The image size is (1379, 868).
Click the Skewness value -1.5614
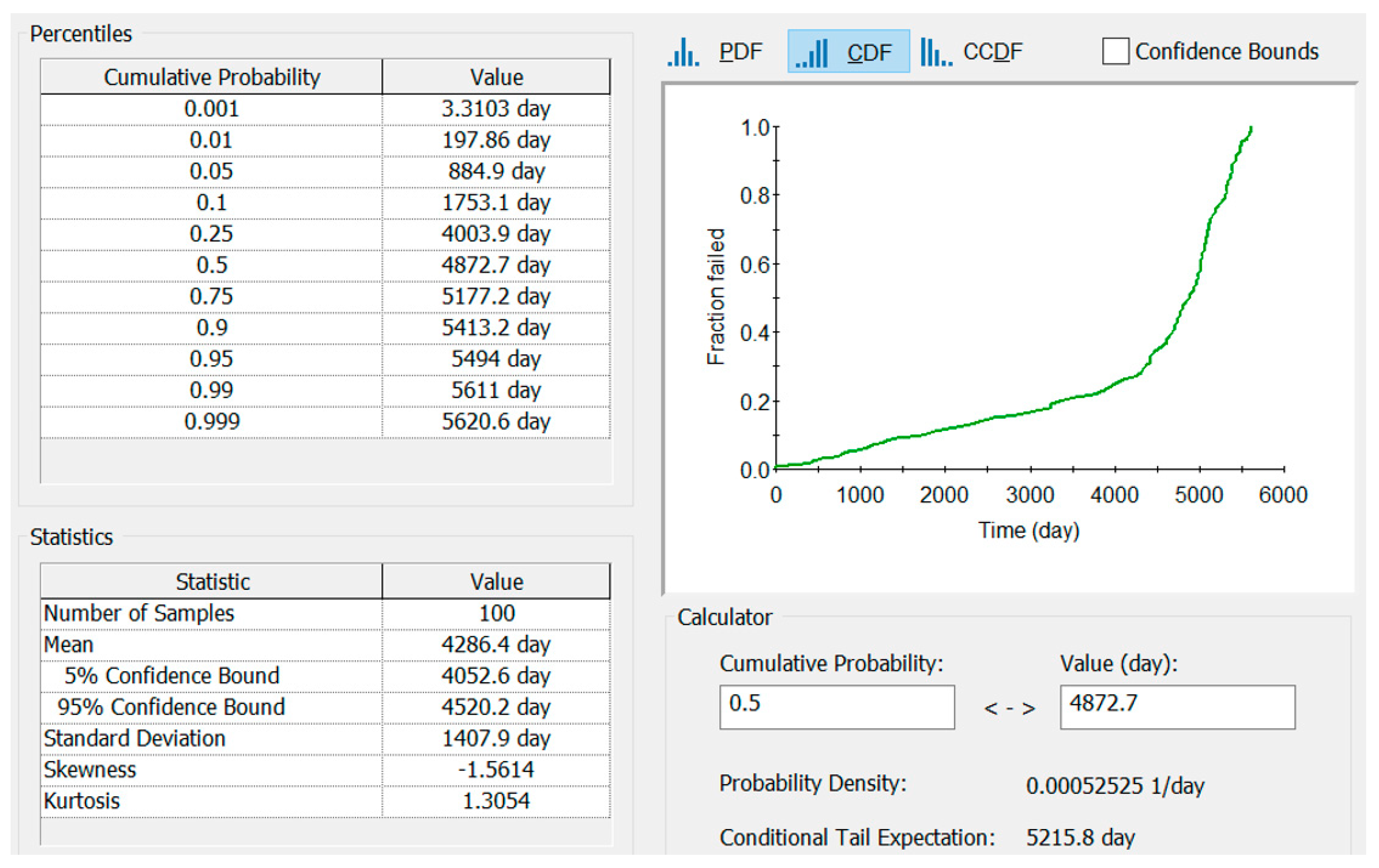coord(496,770)
